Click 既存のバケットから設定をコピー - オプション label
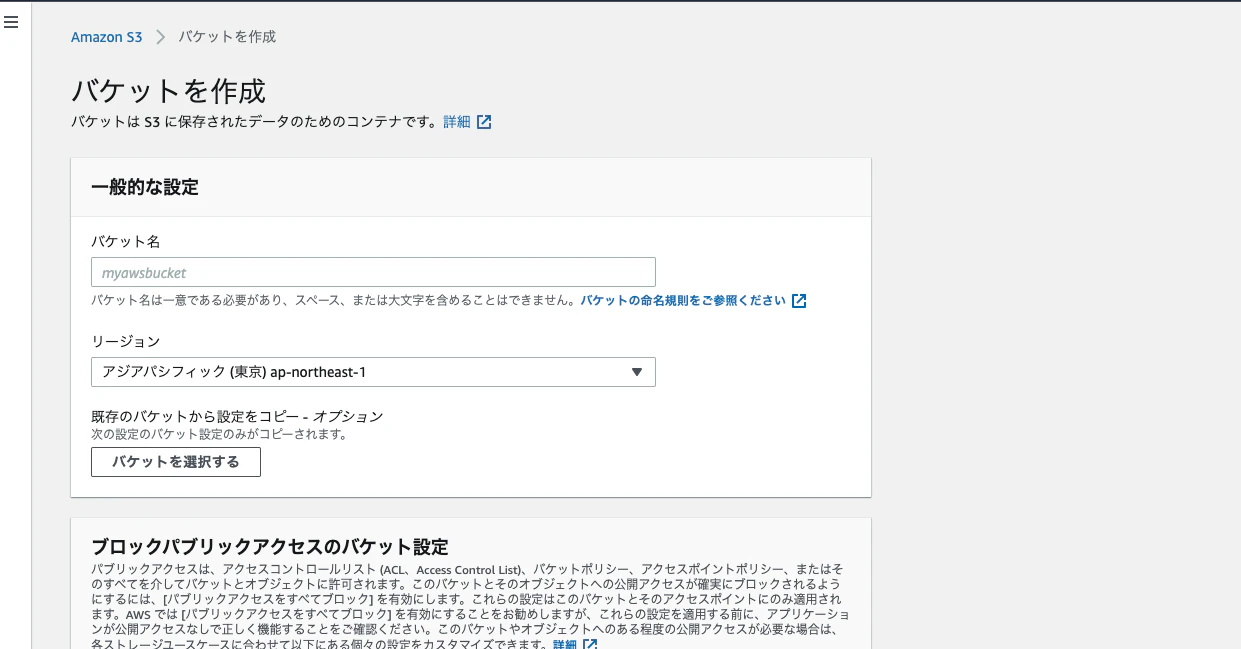 (x=237, y=416)
